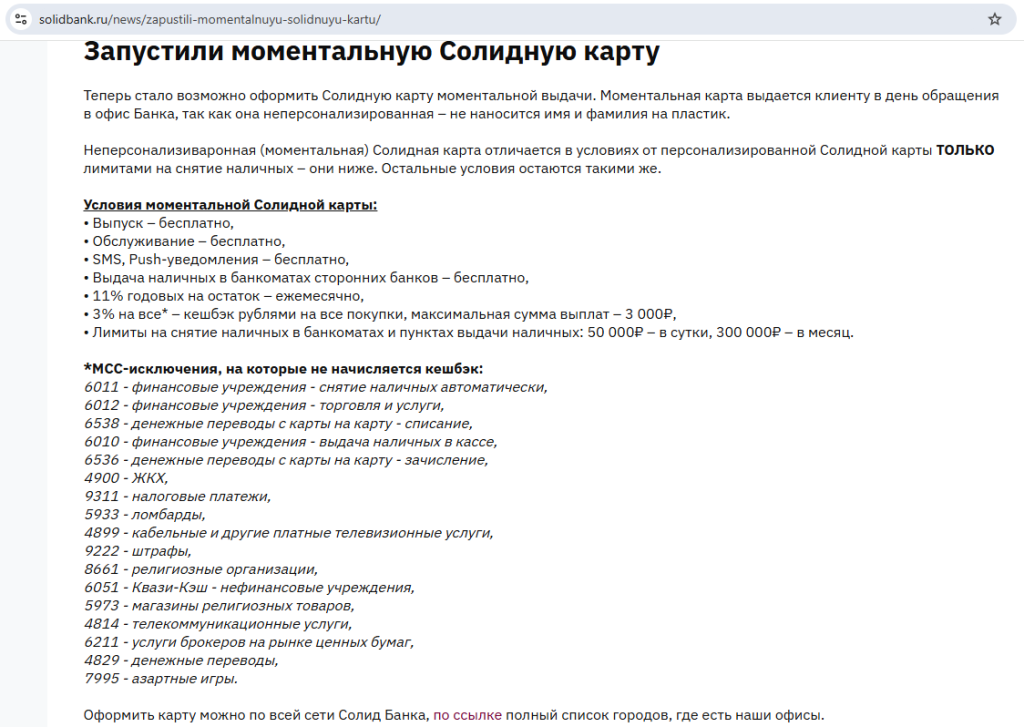Click the bold word 'ТОЛЬКО'

tap(965, 150)
